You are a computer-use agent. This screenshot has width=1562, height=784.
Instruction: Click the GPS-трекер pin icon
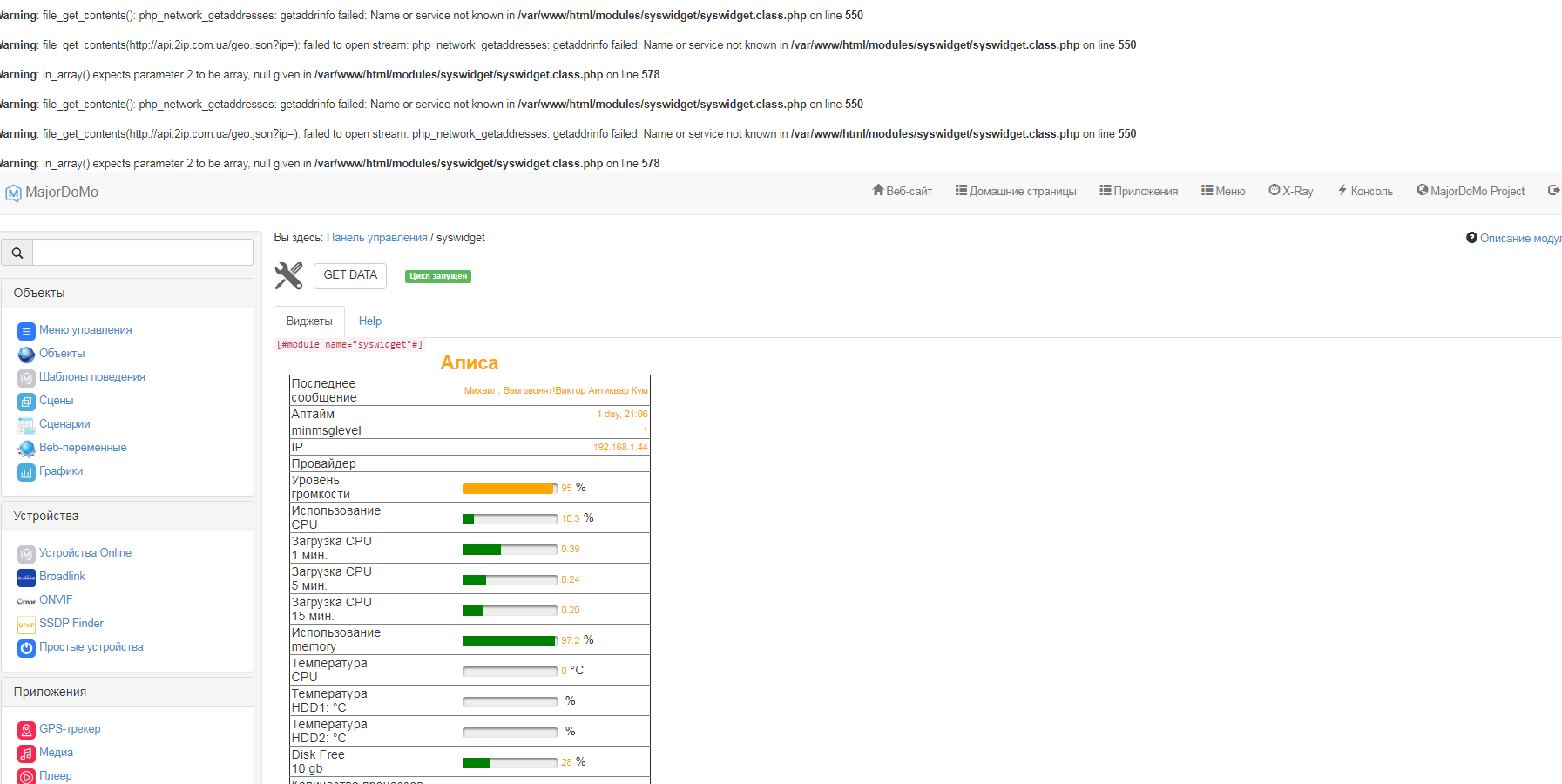click(26, 730)
